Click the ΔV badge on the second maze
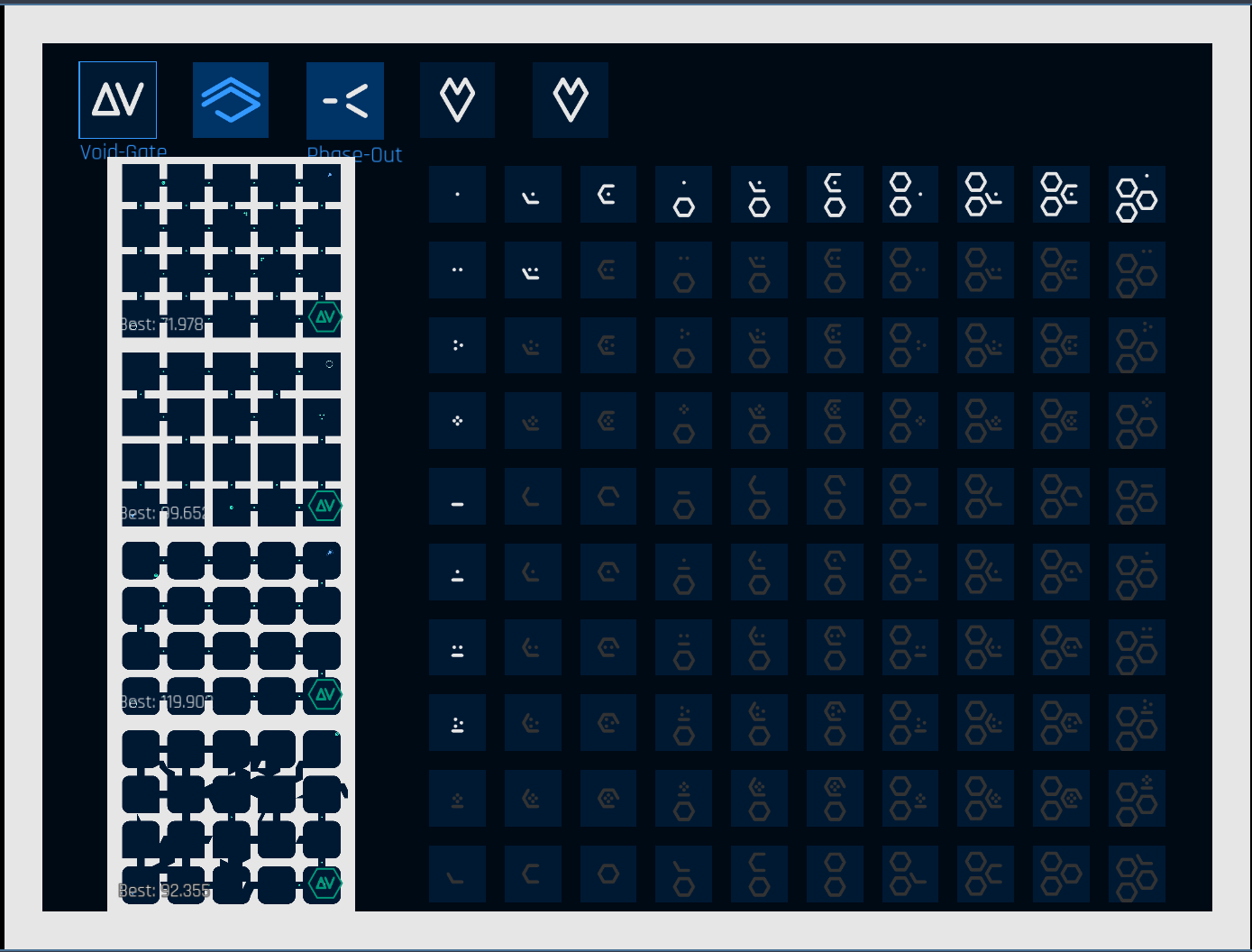 tap(324, 505)
